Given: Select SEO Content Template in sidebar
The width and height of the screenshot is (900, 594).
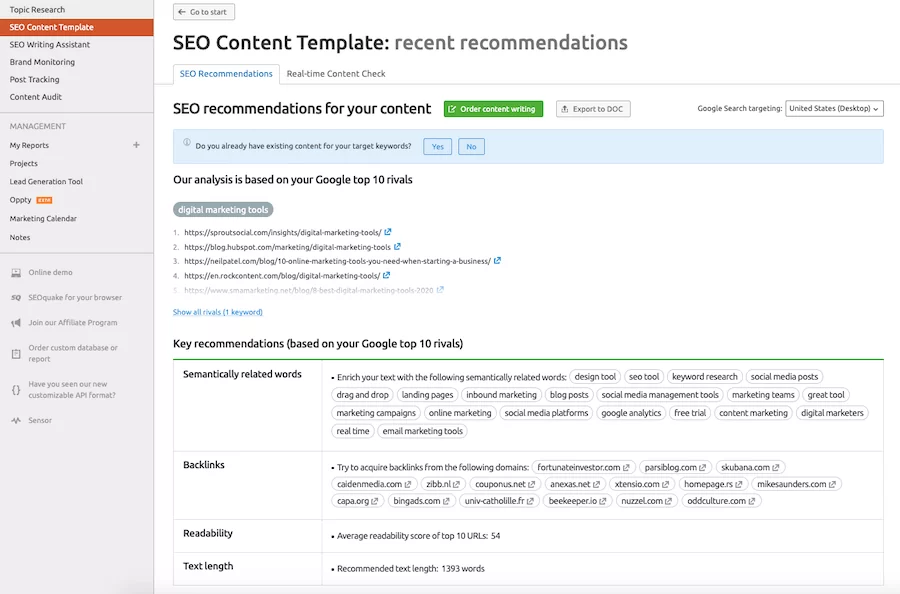Looking at the screenshot, I should coord(76,27).
